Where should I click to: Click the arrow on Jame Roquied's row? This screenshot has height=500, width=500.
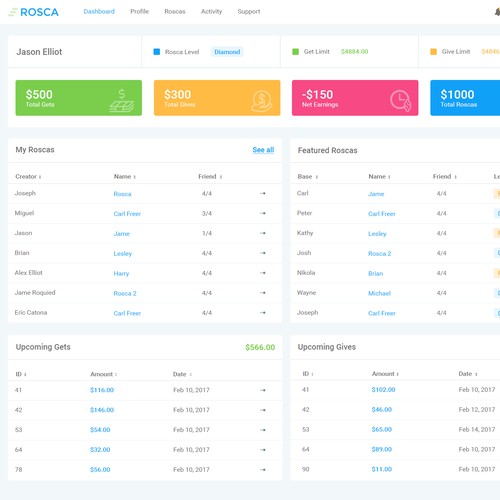(263, 293)
